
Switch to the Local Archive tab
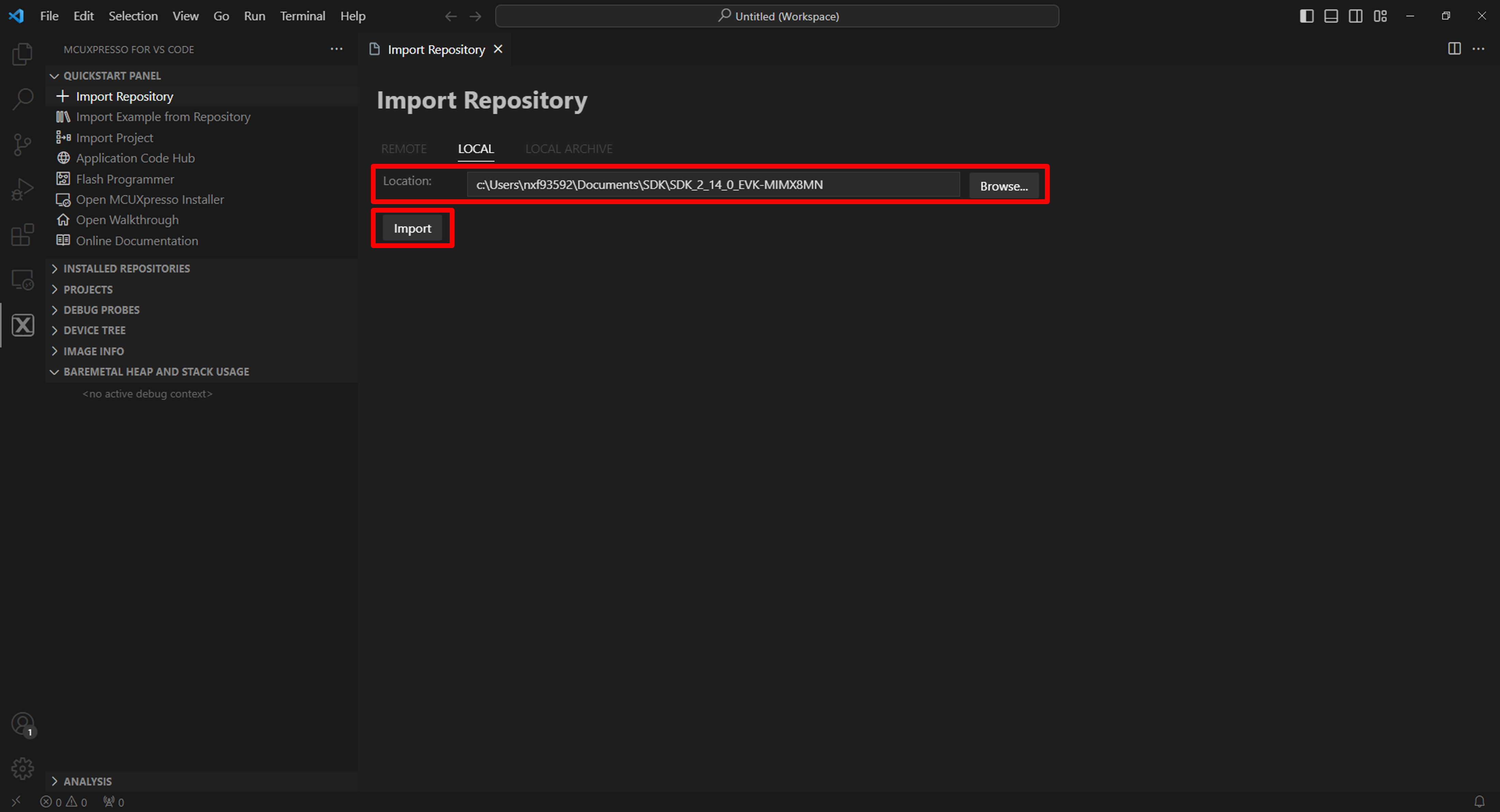pos(568,149)
